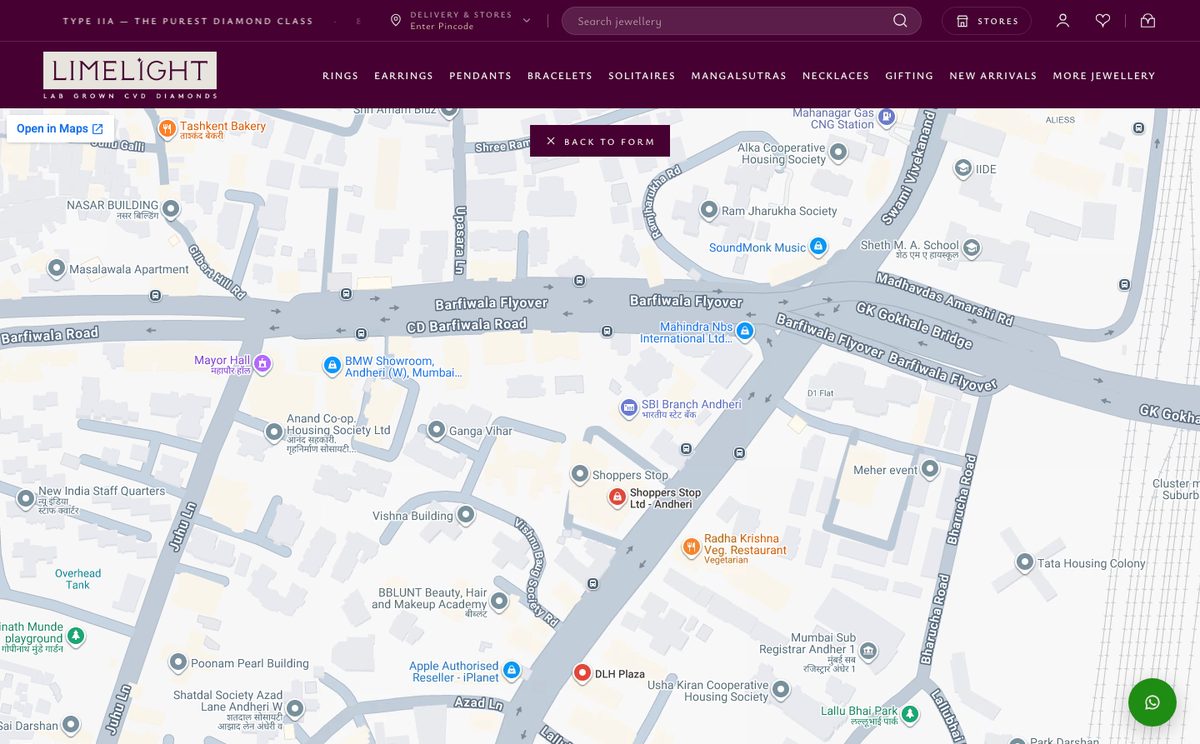Viewport: 1200px width, 744px height.
Task: Click the Stores button
Action: tap(987, 21)
